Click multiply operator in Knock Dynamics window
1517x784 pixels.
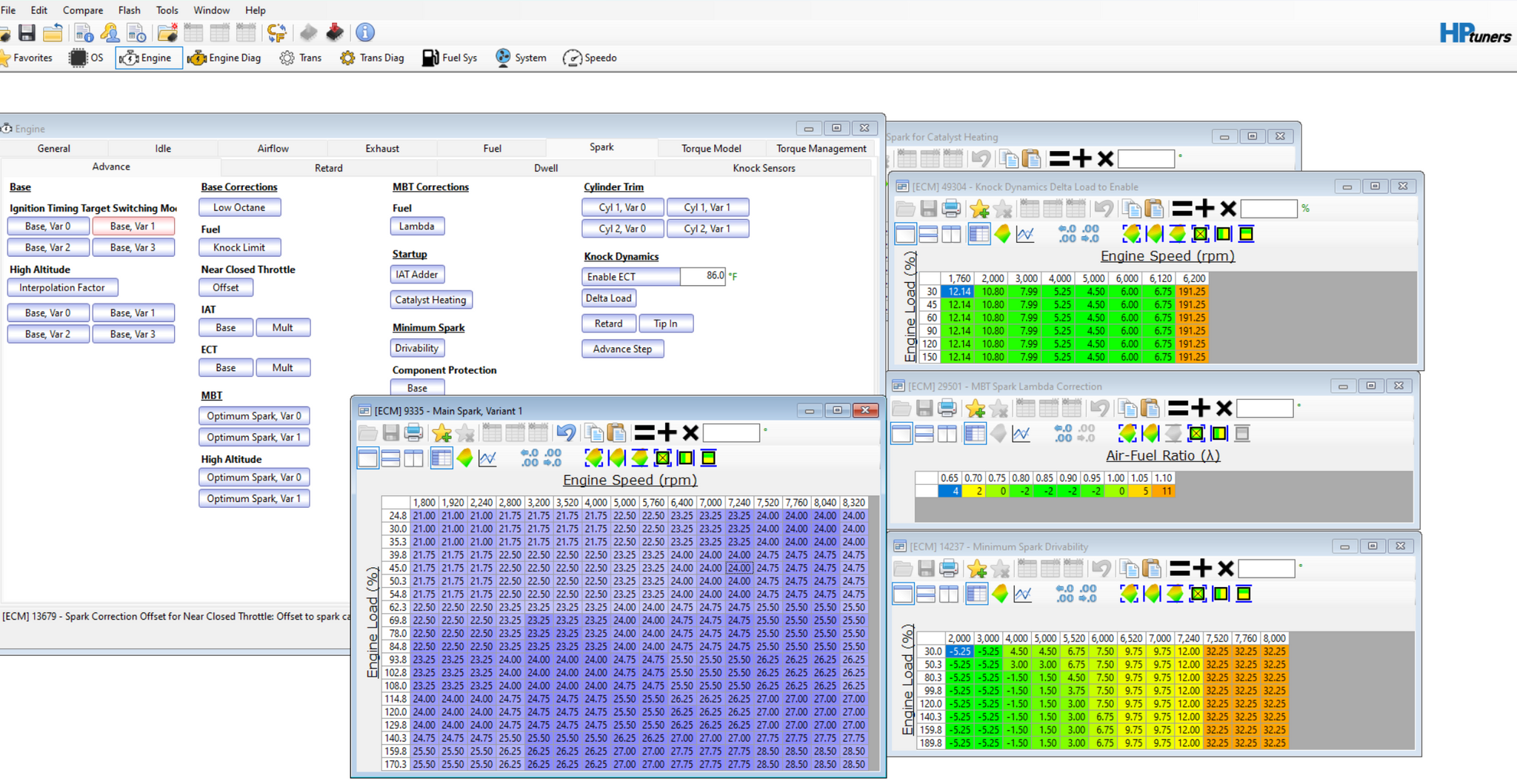click(1228, 209)
